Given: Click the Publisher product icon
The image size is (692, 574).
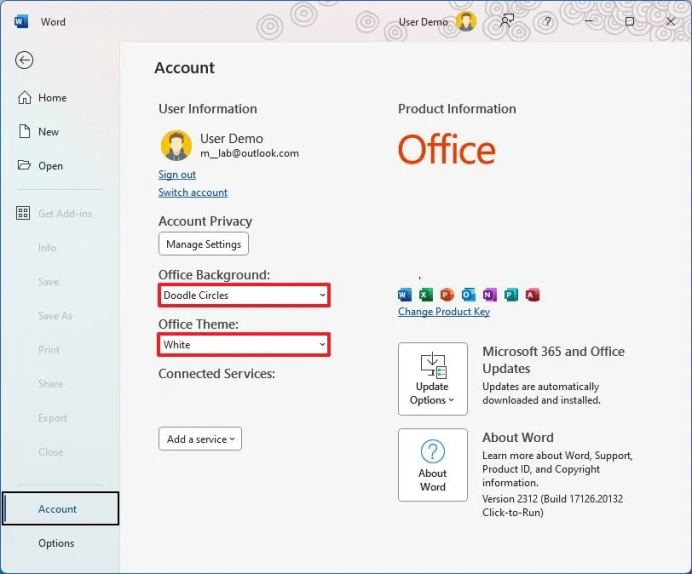Looking at the screenshot, I should point(511,294).
